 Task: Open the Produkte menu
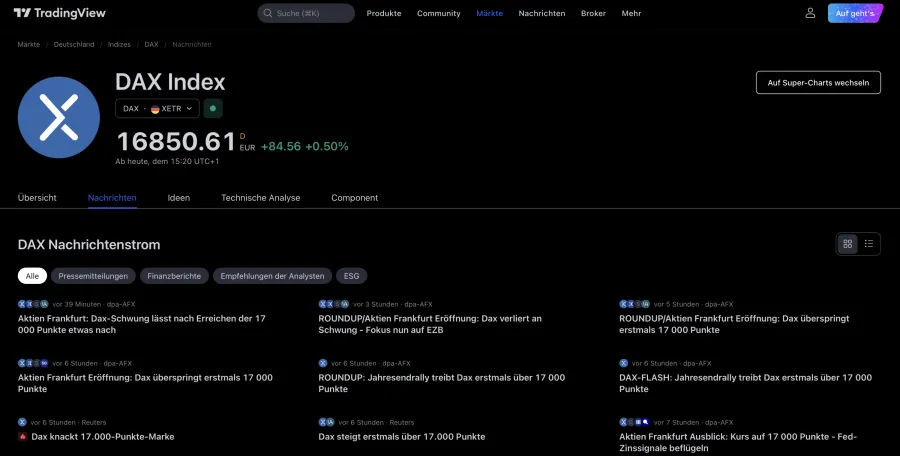pos(384,13)
